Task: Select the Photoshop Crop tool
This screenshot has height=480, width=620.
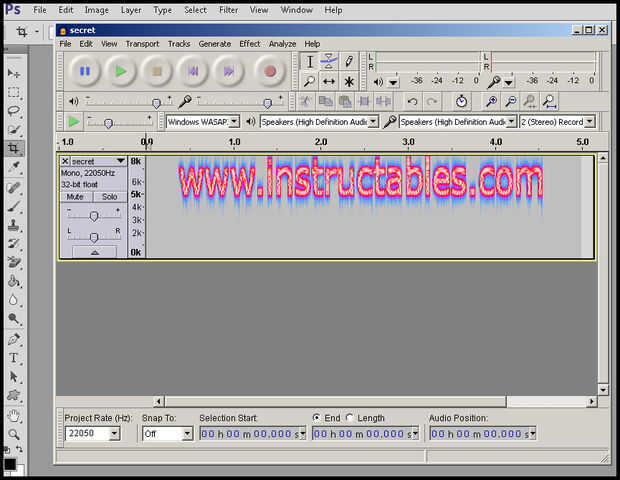Action: tap(14, 148)
